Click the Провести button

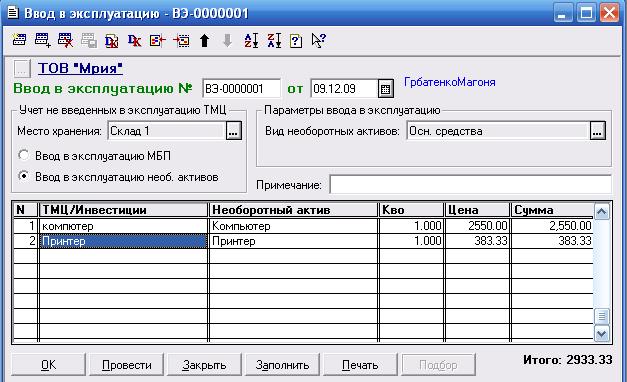pos(126,365)
